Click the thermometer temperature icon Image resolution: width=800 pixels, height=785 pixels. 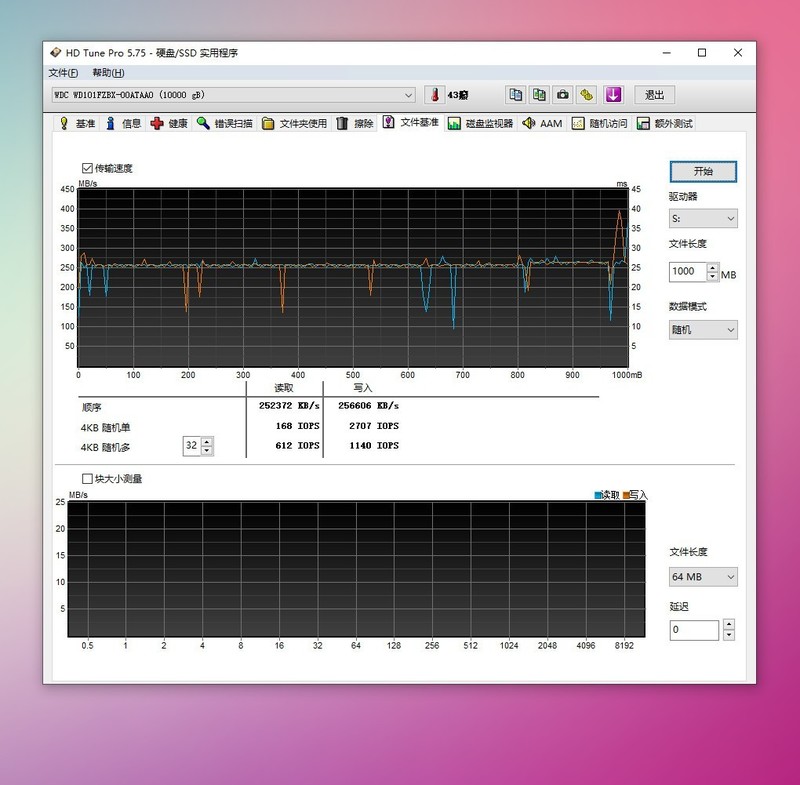[x=434, y=95]
